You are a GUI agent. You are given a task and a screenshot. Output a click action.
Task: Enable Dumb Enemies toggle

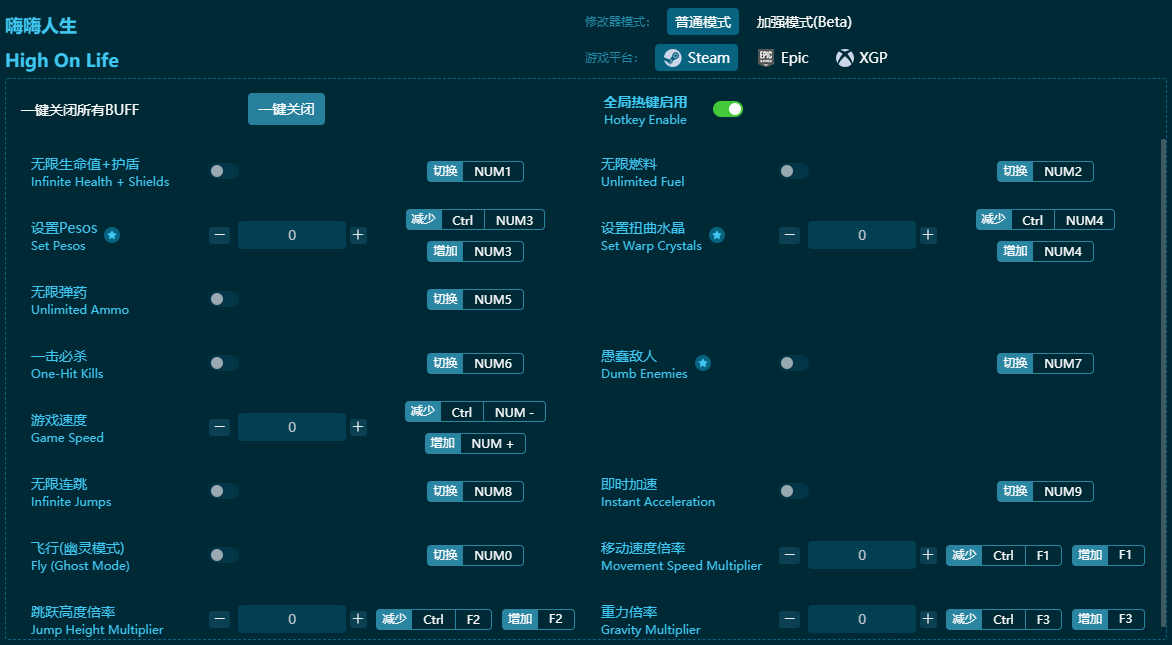pyautogui.click(x=794, y=363)
